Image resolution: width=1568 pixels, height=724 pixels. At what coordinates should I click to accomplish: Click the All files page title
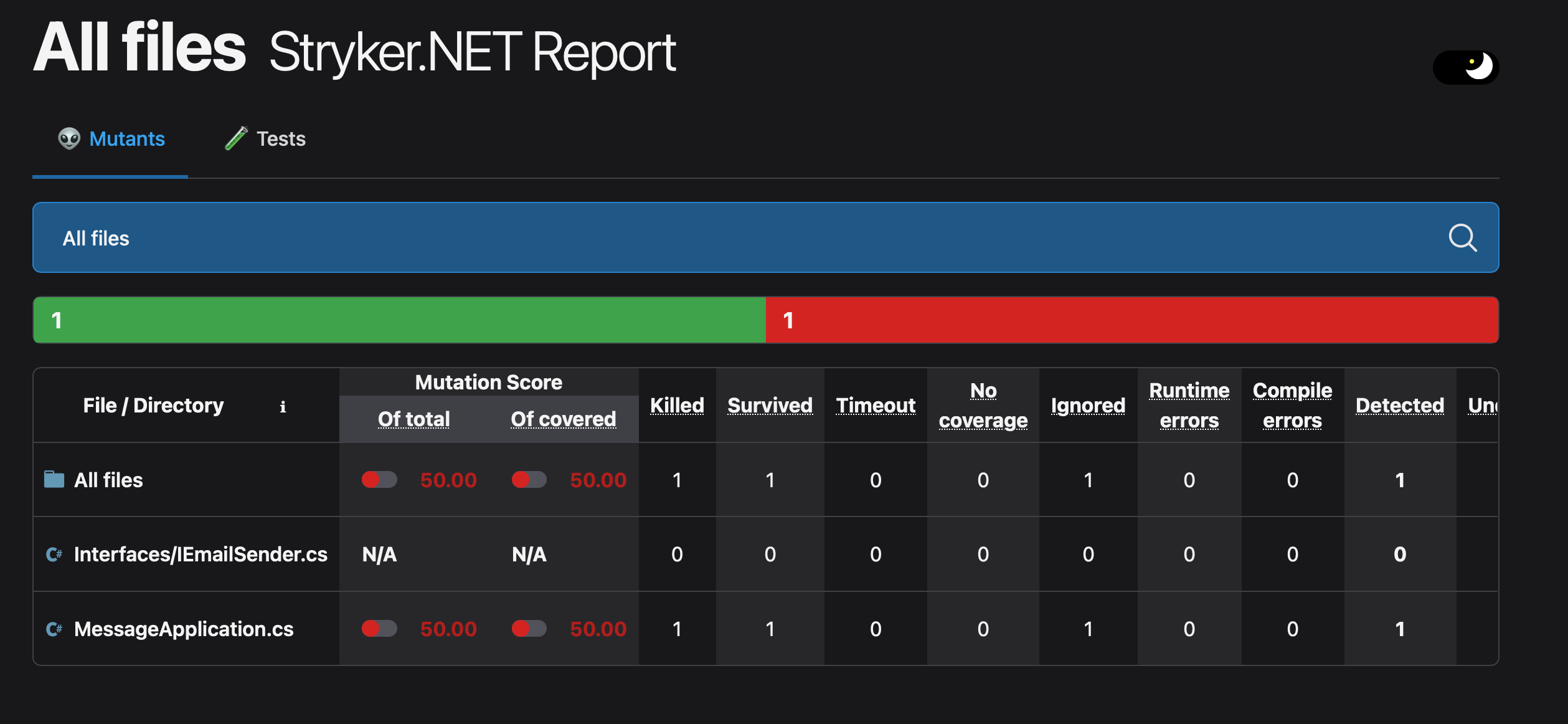coord(139,47)
